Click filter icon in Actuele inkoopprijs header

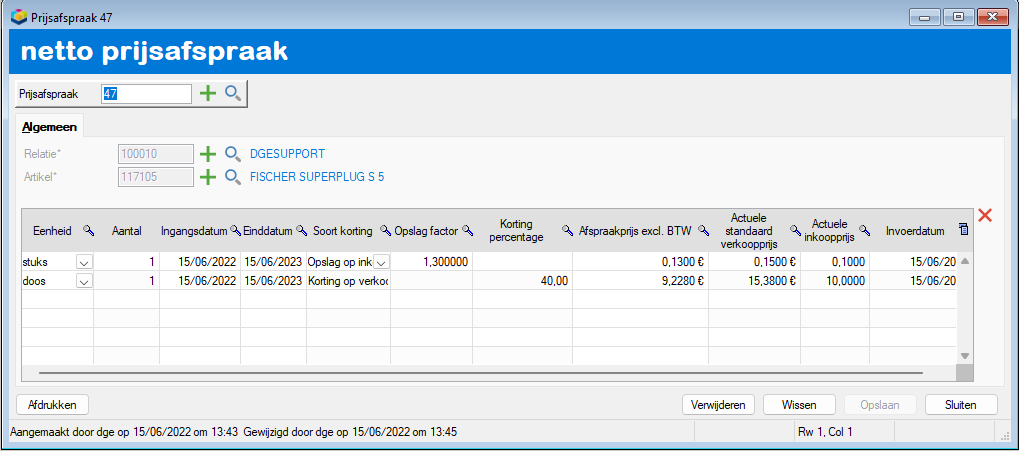click(x=864, y=230)
